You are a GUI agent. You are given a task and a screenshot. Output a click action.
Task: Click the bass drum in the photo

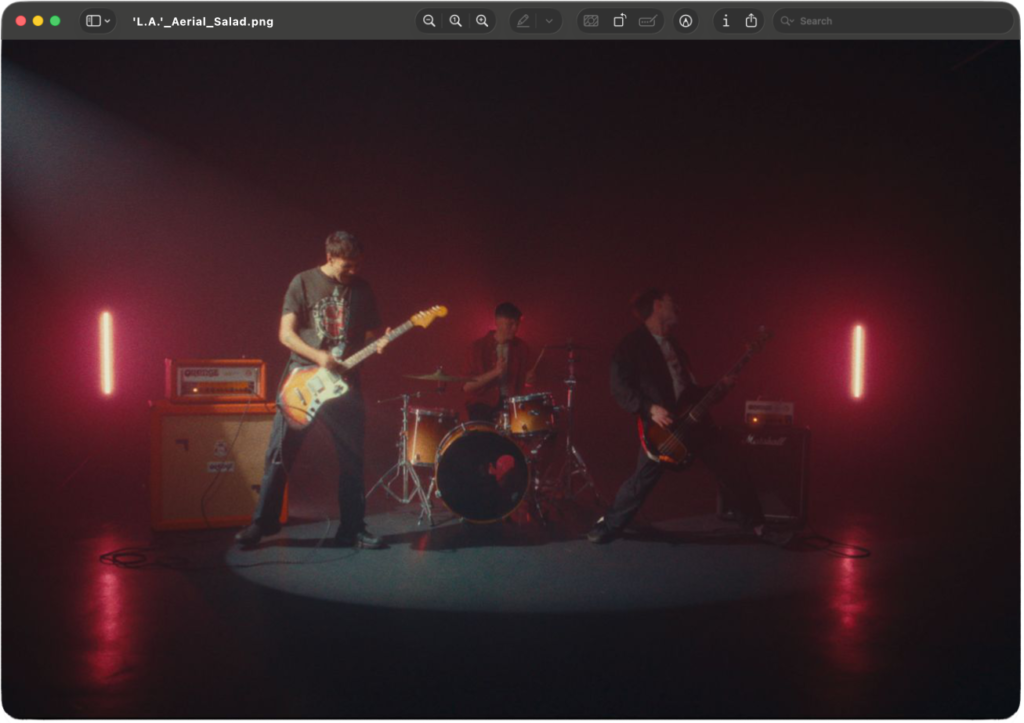482,473
